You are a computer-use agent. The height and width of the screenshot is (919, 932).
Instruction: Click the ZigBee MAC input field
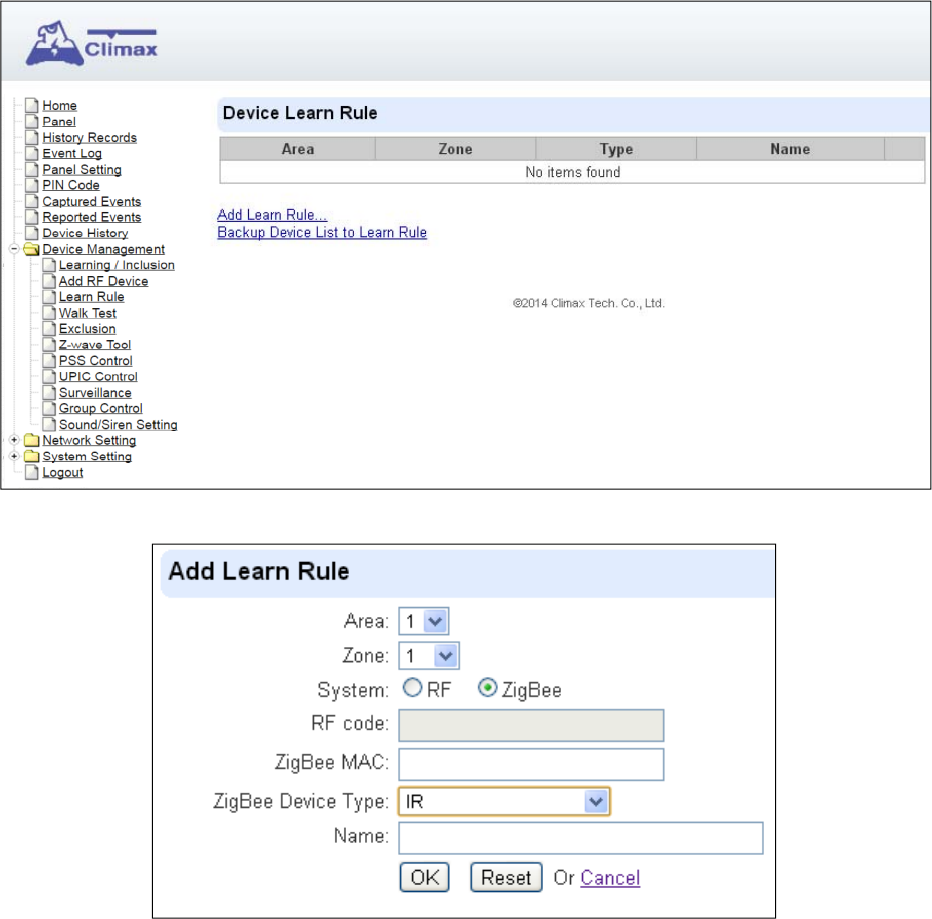coord(531,764)
